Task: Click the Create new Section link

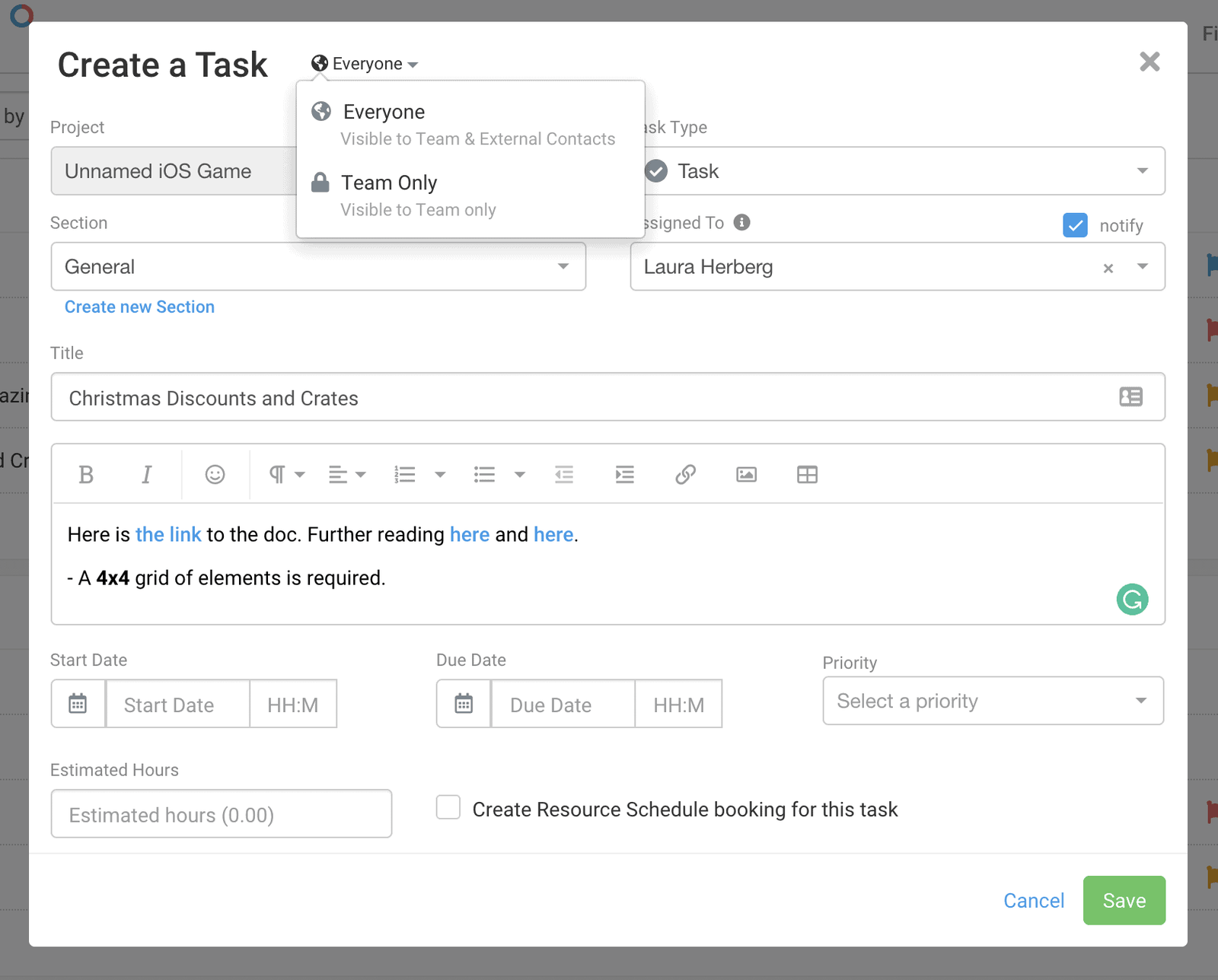Action: click(139, 307)
